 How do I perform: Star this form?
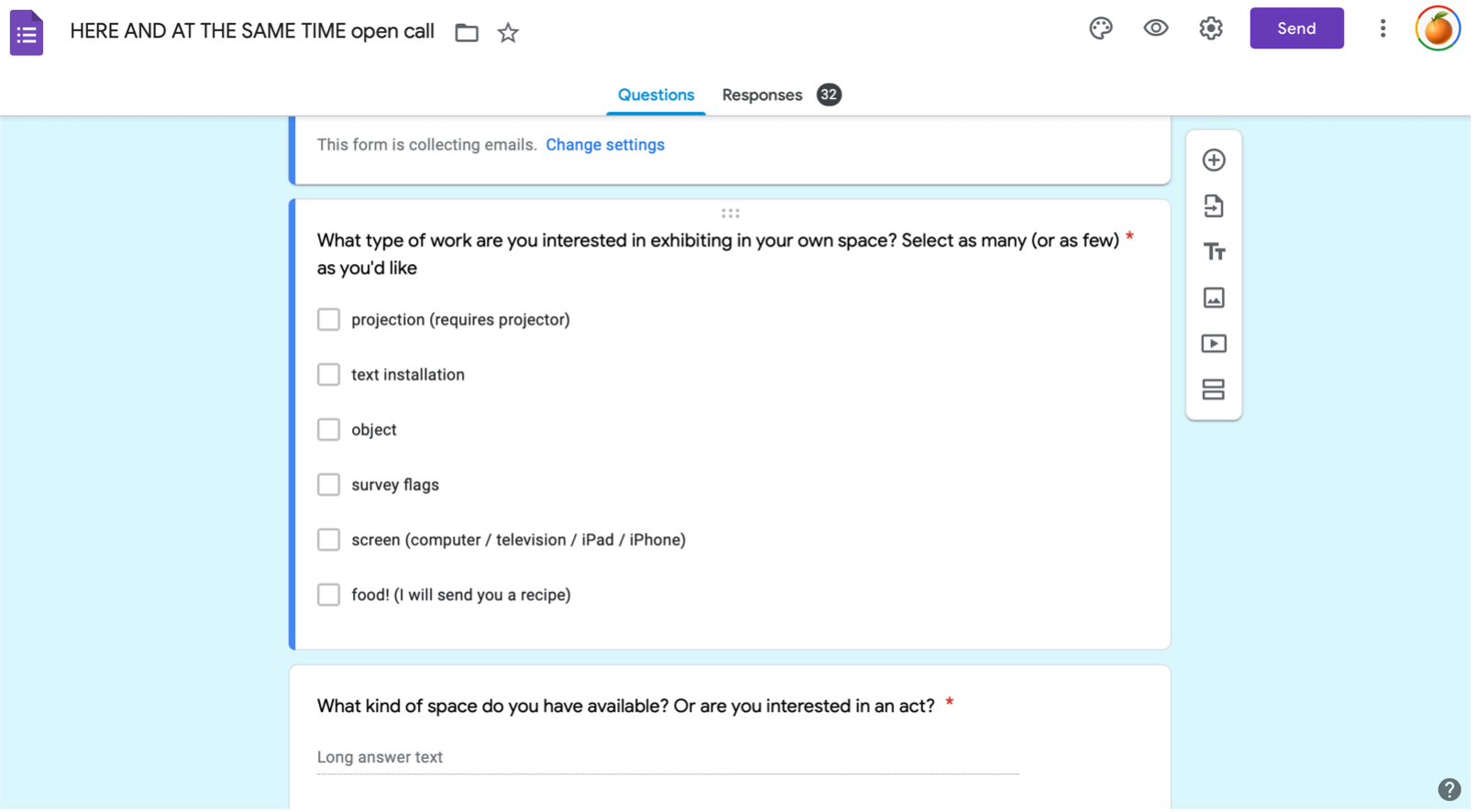[x=508, y=33]
